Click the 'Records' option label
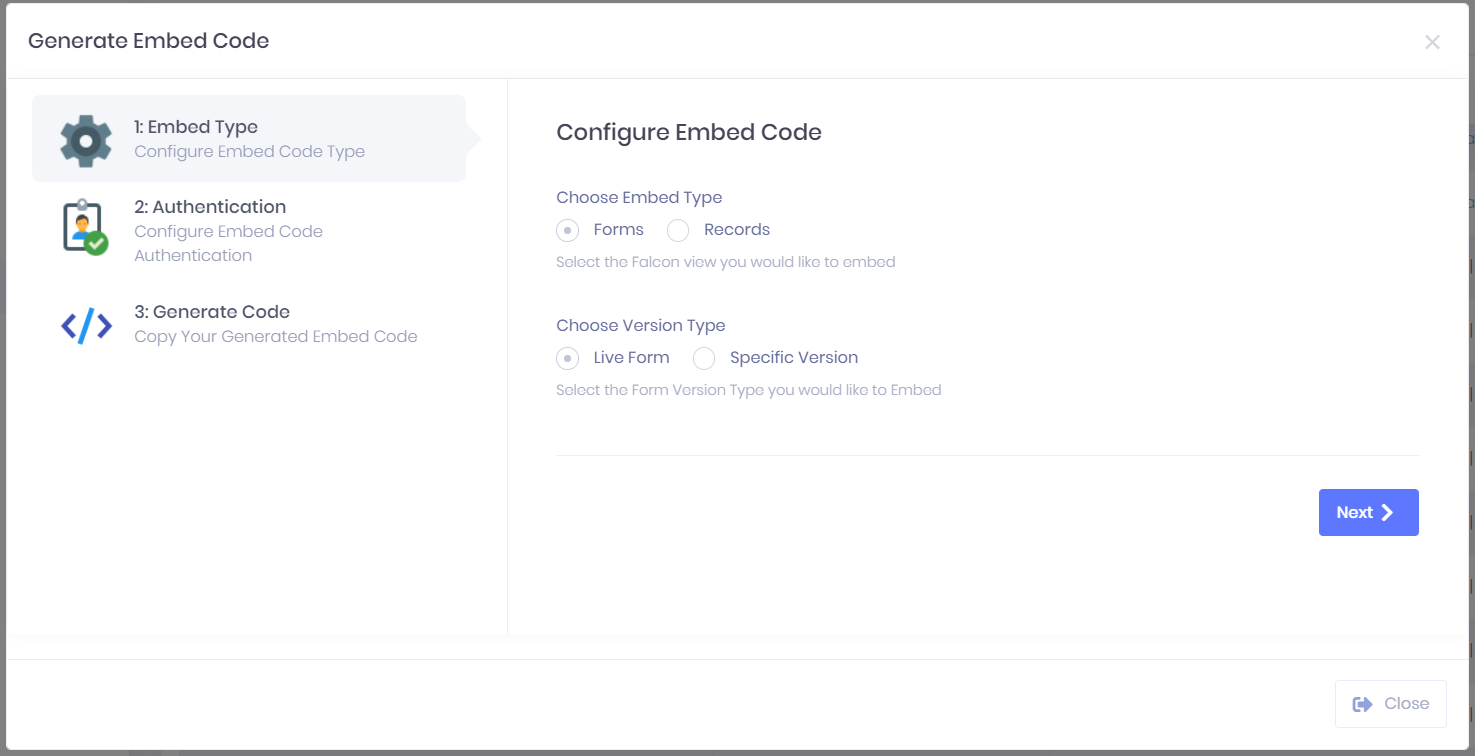Screen dimensions: 1475x756 point(736,230)
